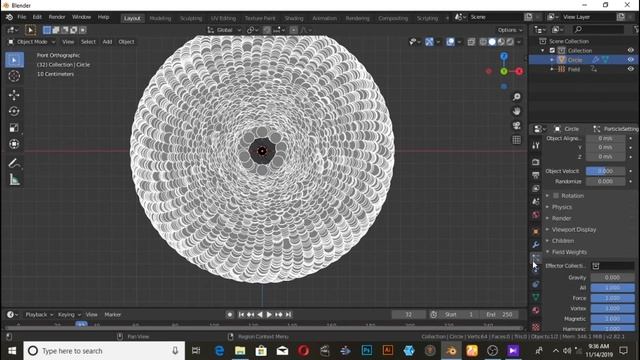Open the Keying dropdown
Image resolution: width=640 pixels, height=360 pixels.
[x=69, y=315]
